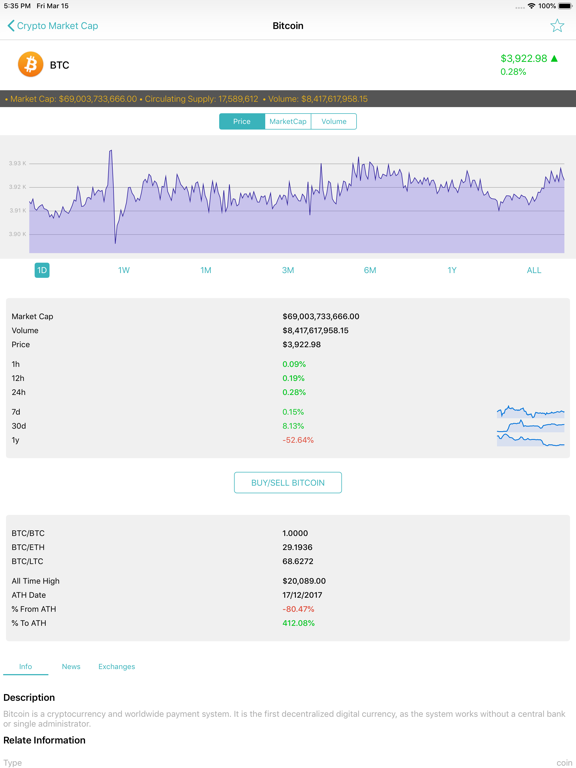The width and height of the screenshot is (576, 768).
Task: Tap the BUY/SELL BITCOIN button
Action: [288, 482]
